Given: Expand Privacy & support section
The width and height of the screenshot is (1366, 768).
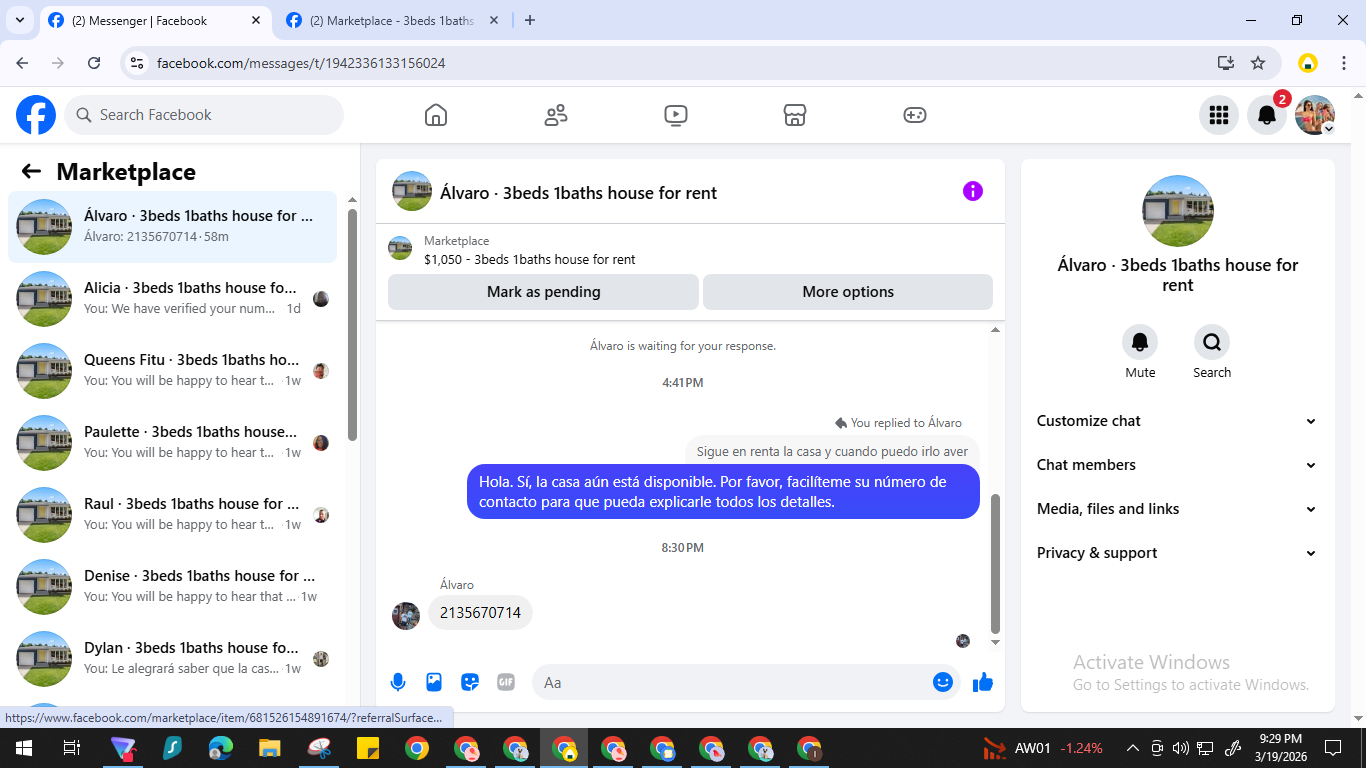Looking at the screenshot, I should click(1177, 553).
